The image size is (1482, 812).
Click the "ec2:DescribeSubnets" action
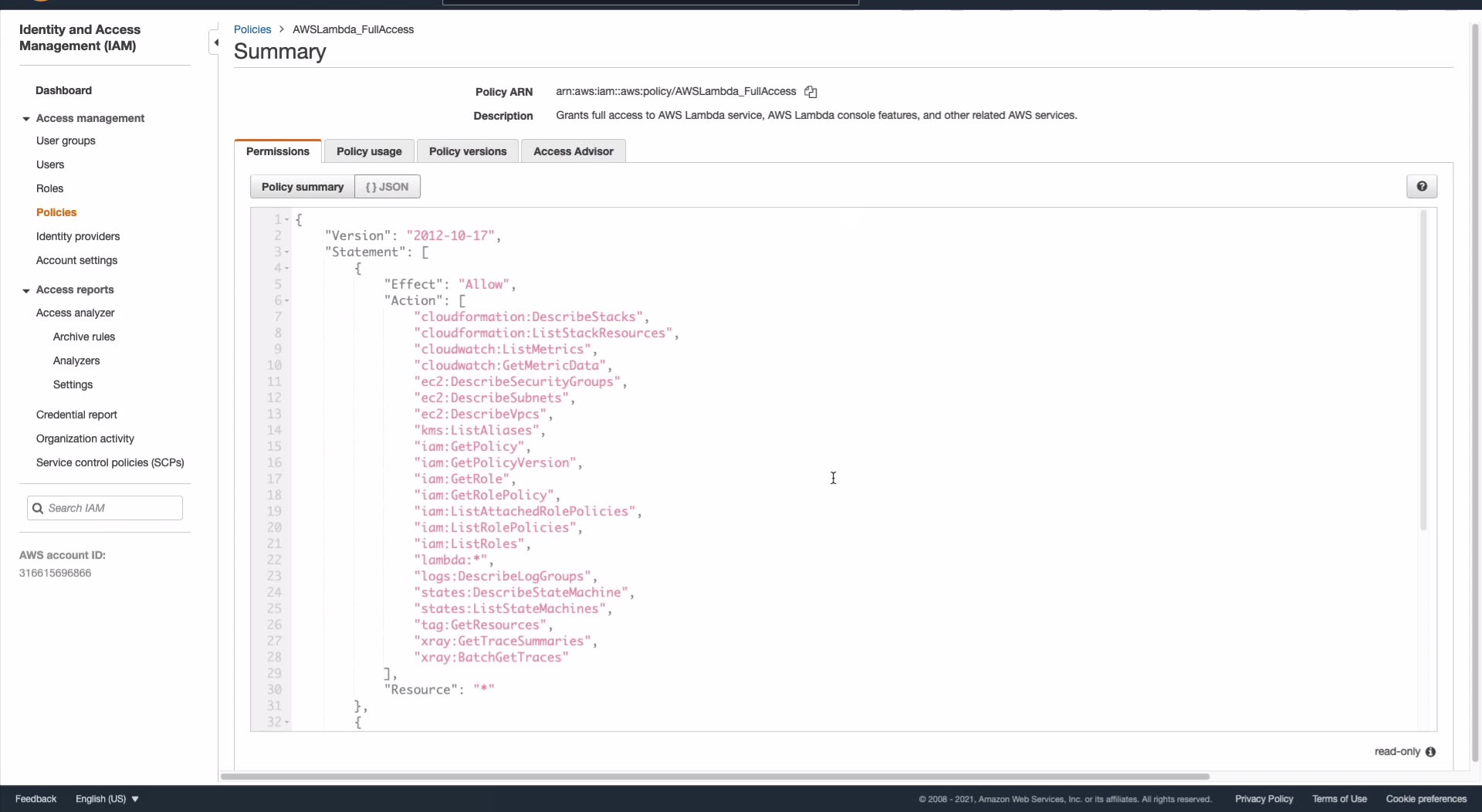click(x=491, y=398)
